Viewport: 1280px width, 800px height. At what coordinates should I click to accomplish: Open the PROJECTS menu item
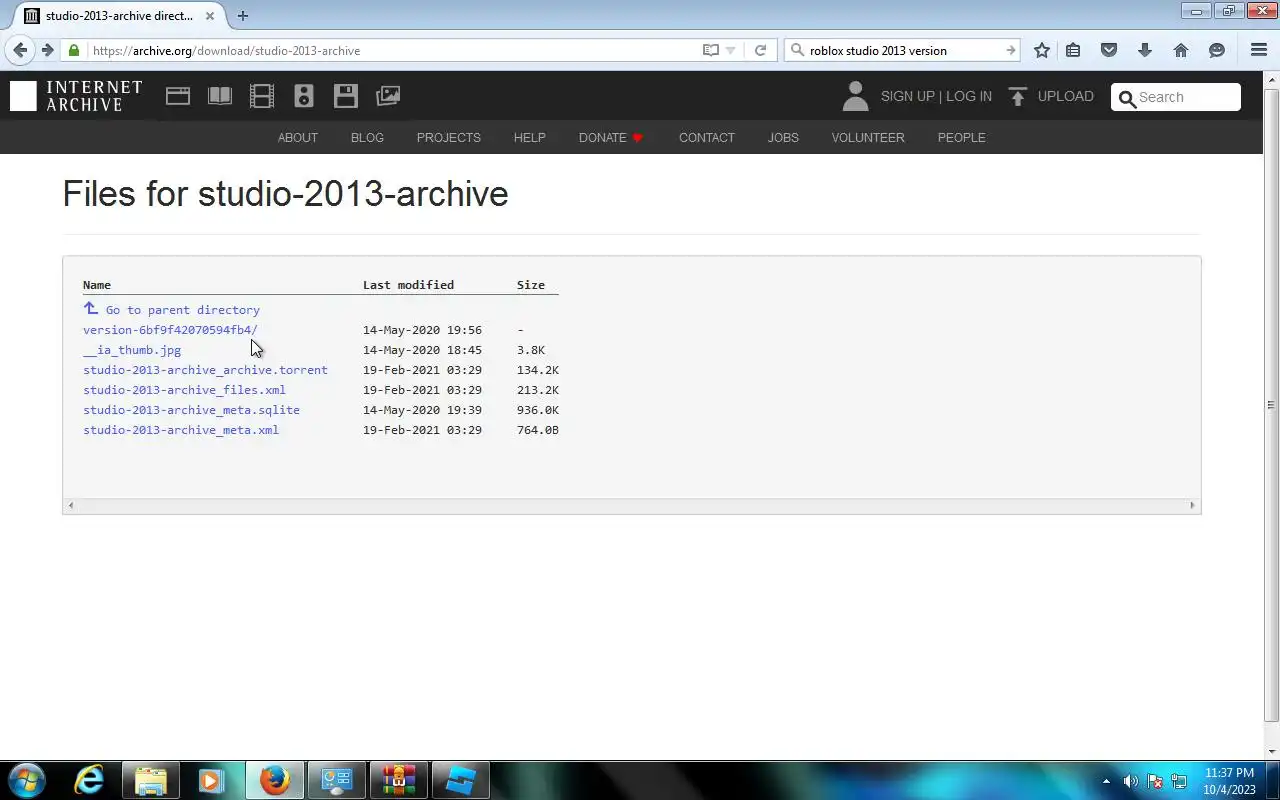click(x=449, y=138)
